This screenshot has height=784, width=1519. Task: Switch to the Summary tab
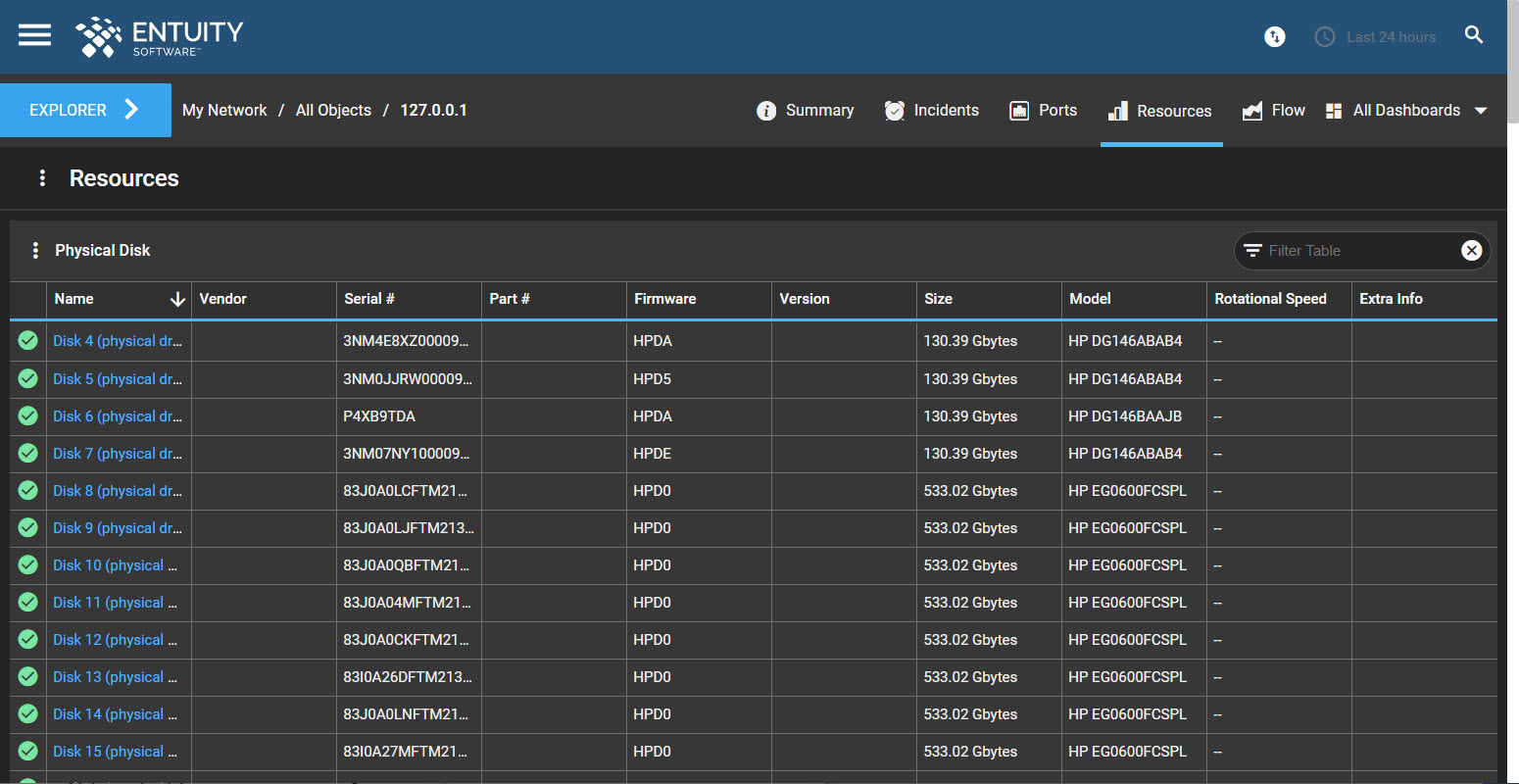805,111
